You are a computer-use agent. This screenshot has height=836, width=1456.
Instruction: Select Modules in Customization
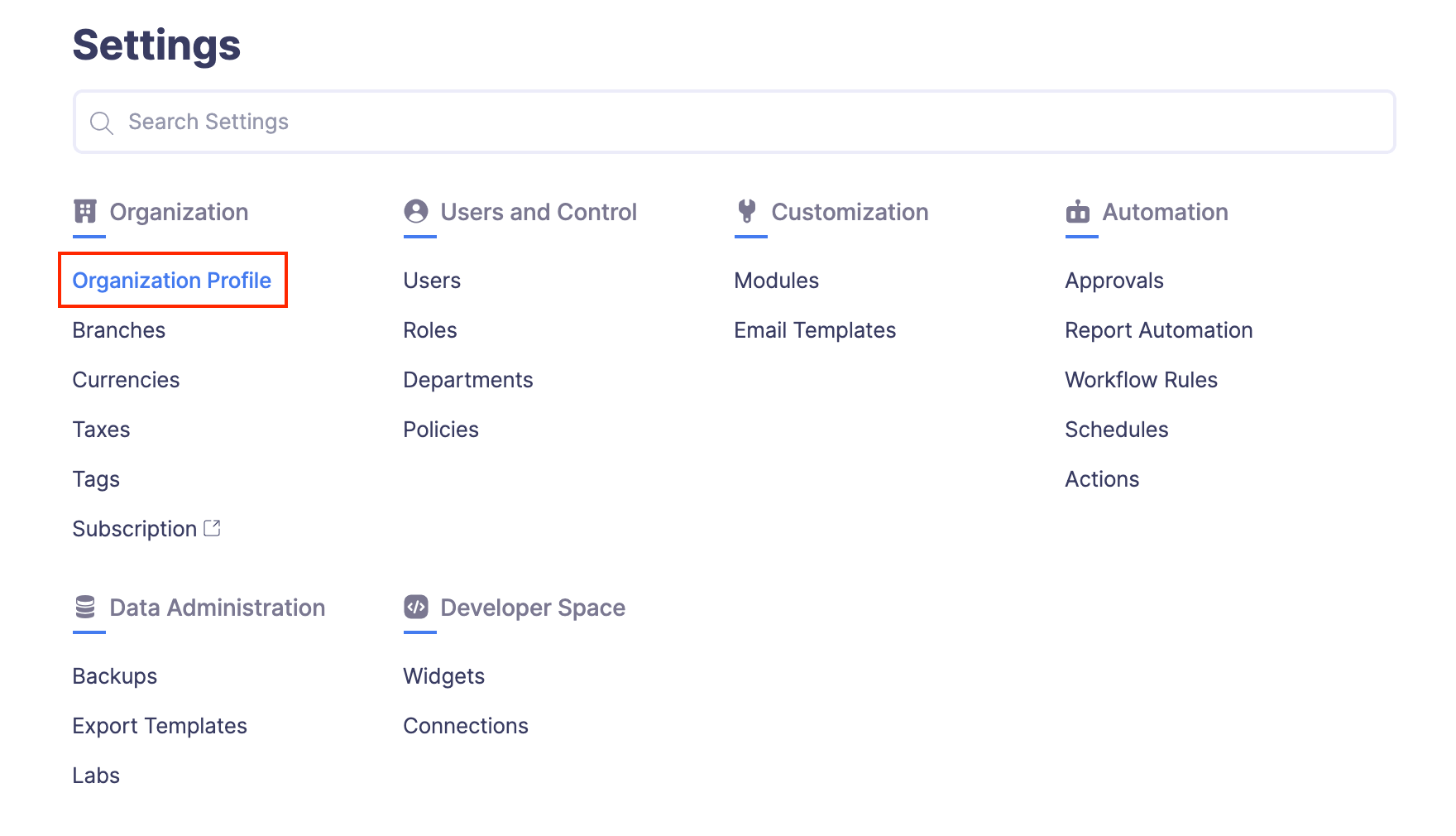click(x=777, y=281)
